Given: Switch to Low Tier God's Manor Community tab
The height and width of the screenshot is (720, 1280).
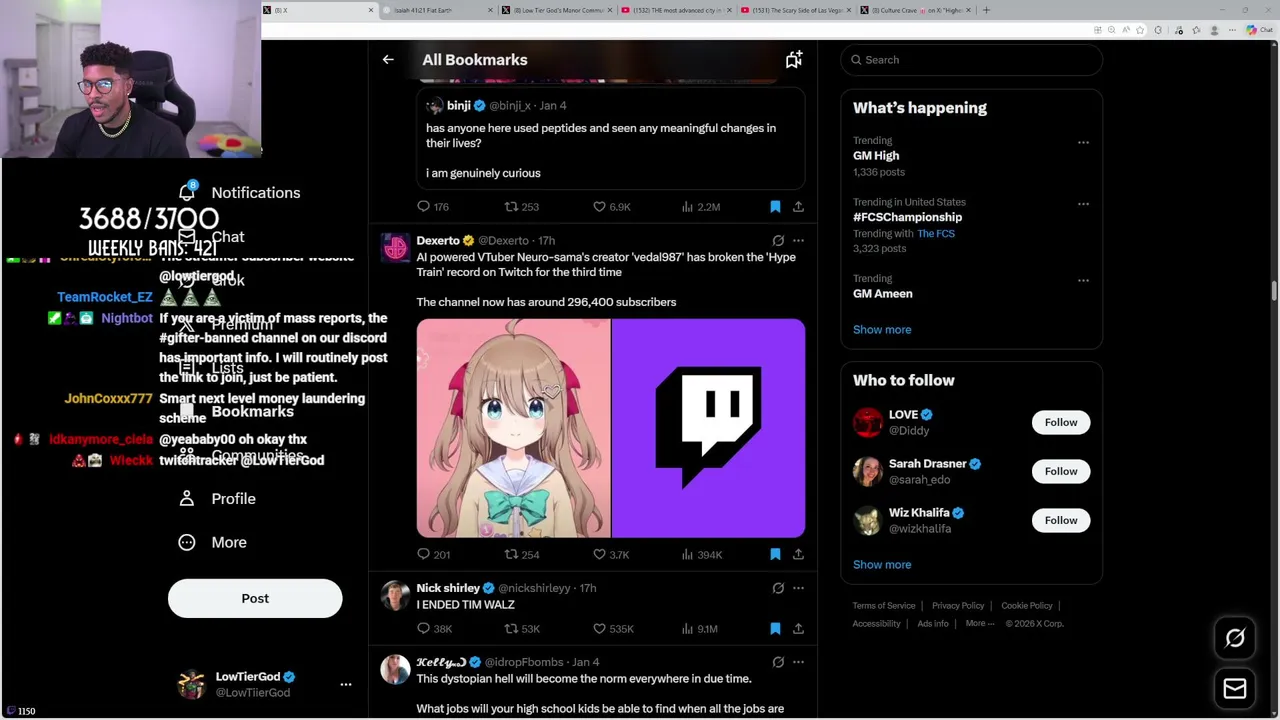Looking at the screenshot, I should point(558,10).
